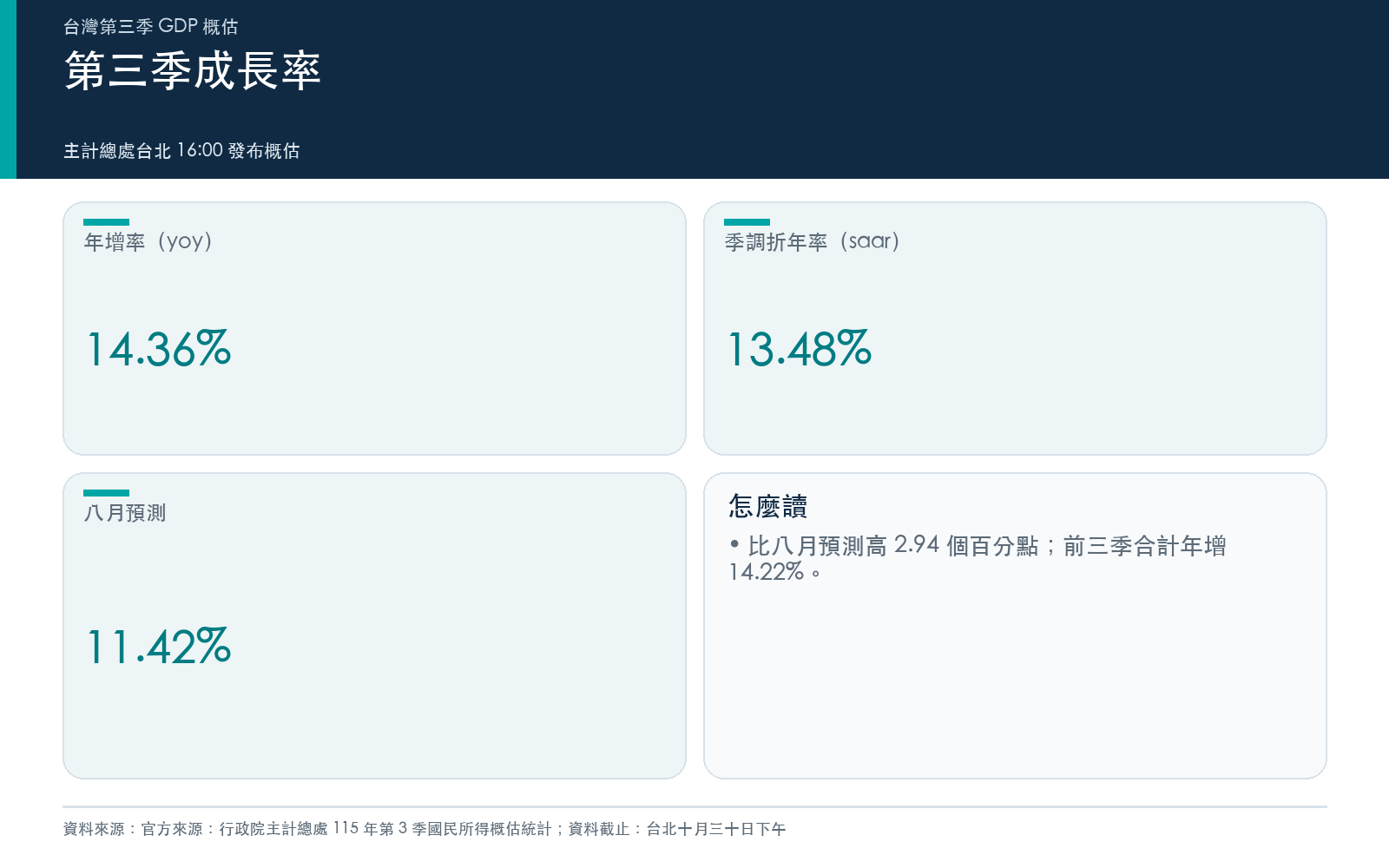Select the 主計總處台北 16:00 發布概估 line

coord(181,150)
